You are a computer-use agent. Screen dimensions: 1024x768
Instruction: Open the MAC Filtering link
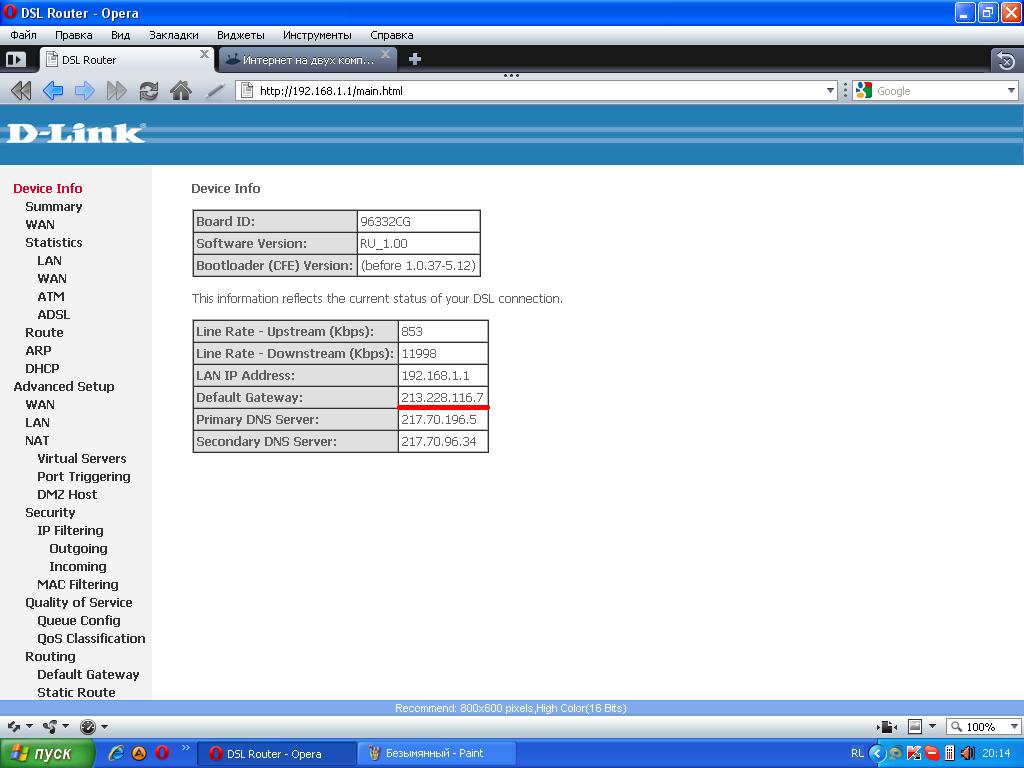click(x=78, y=584)
